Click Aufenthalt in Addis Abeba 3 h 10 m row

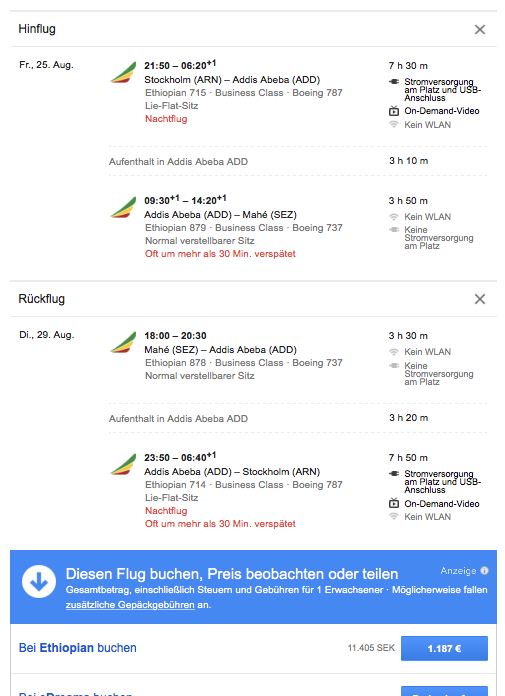pos(298,161)
